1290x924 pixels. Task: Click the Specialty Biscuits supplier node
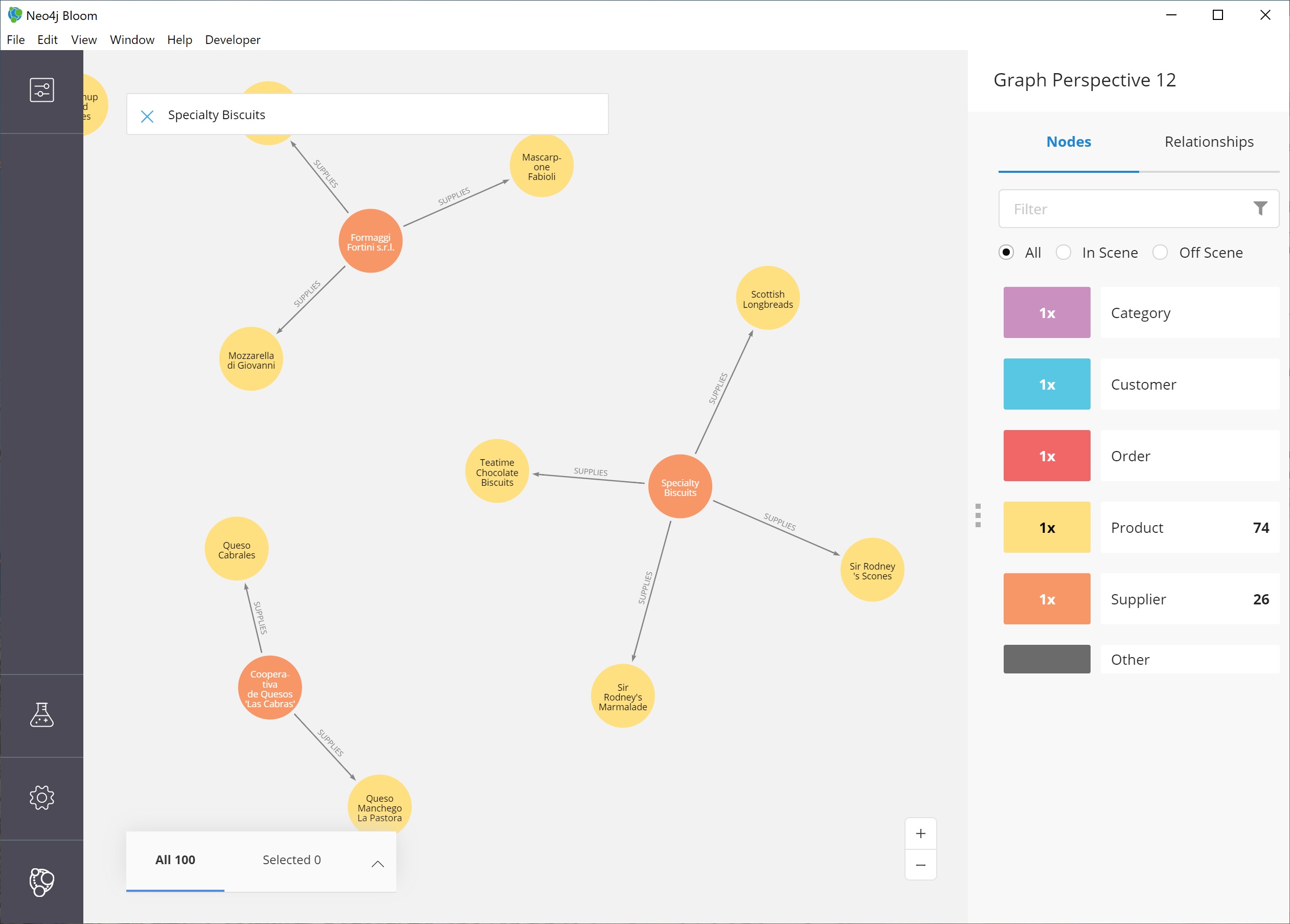click(x=680, y=487)
